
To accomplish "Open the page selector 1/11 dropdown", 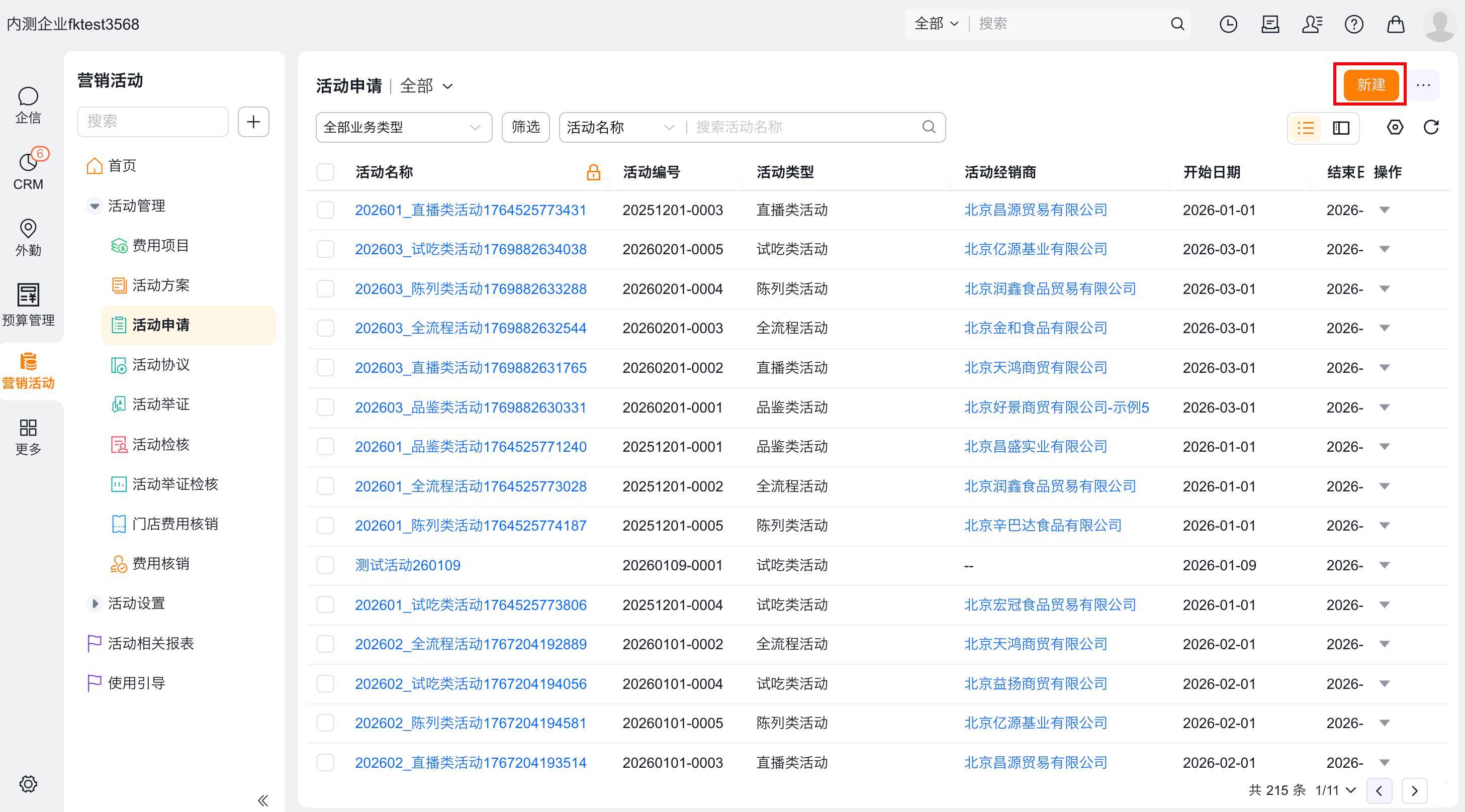I will click(1335, 790).
